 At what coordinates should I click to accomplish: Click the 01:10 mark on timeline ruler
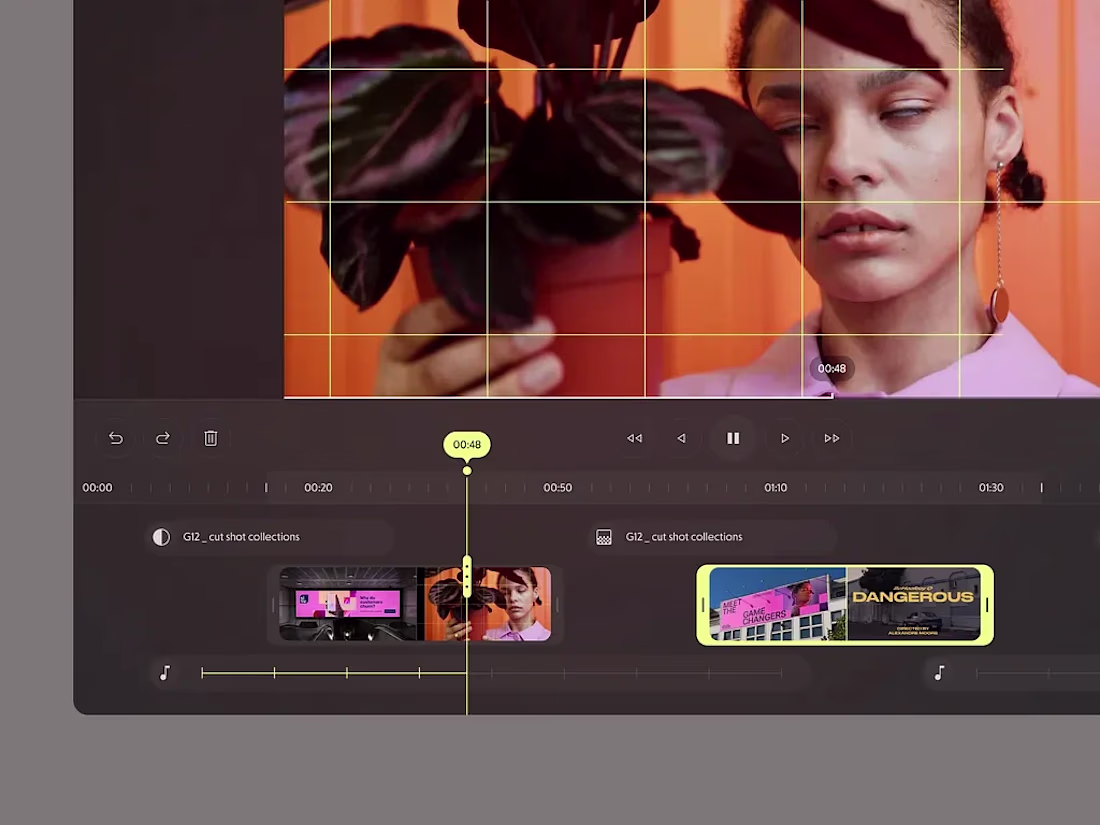tap(775, 488)
